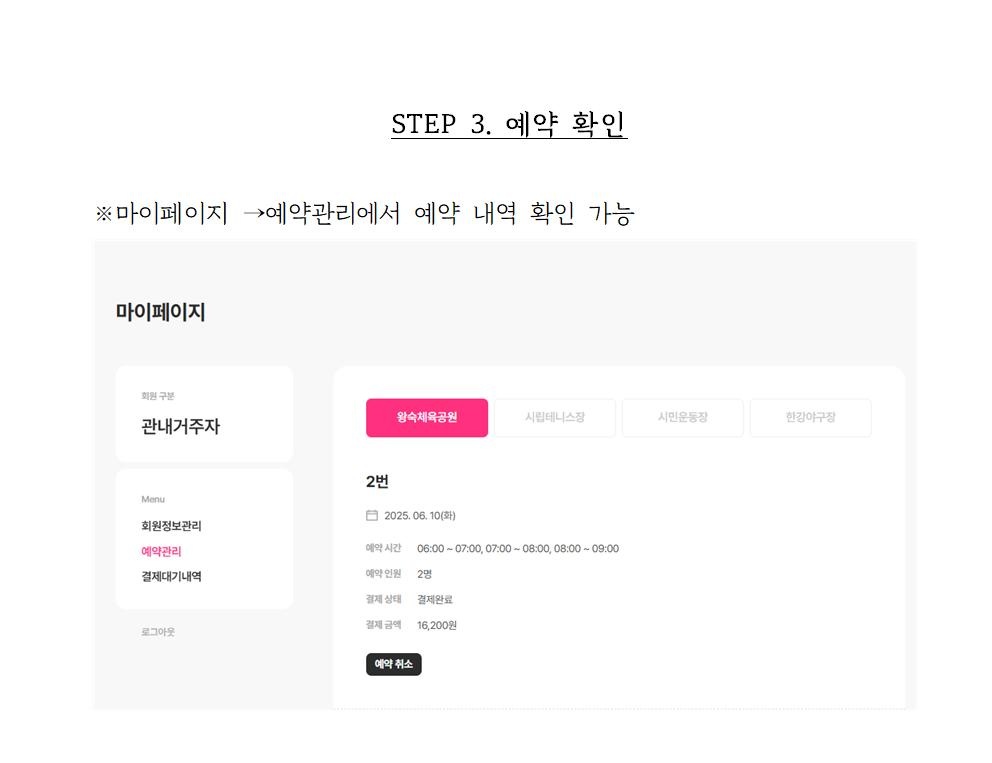Click the STEP 3. 예약 확인 title
The image size is (992, 763).
pos(509,124)
